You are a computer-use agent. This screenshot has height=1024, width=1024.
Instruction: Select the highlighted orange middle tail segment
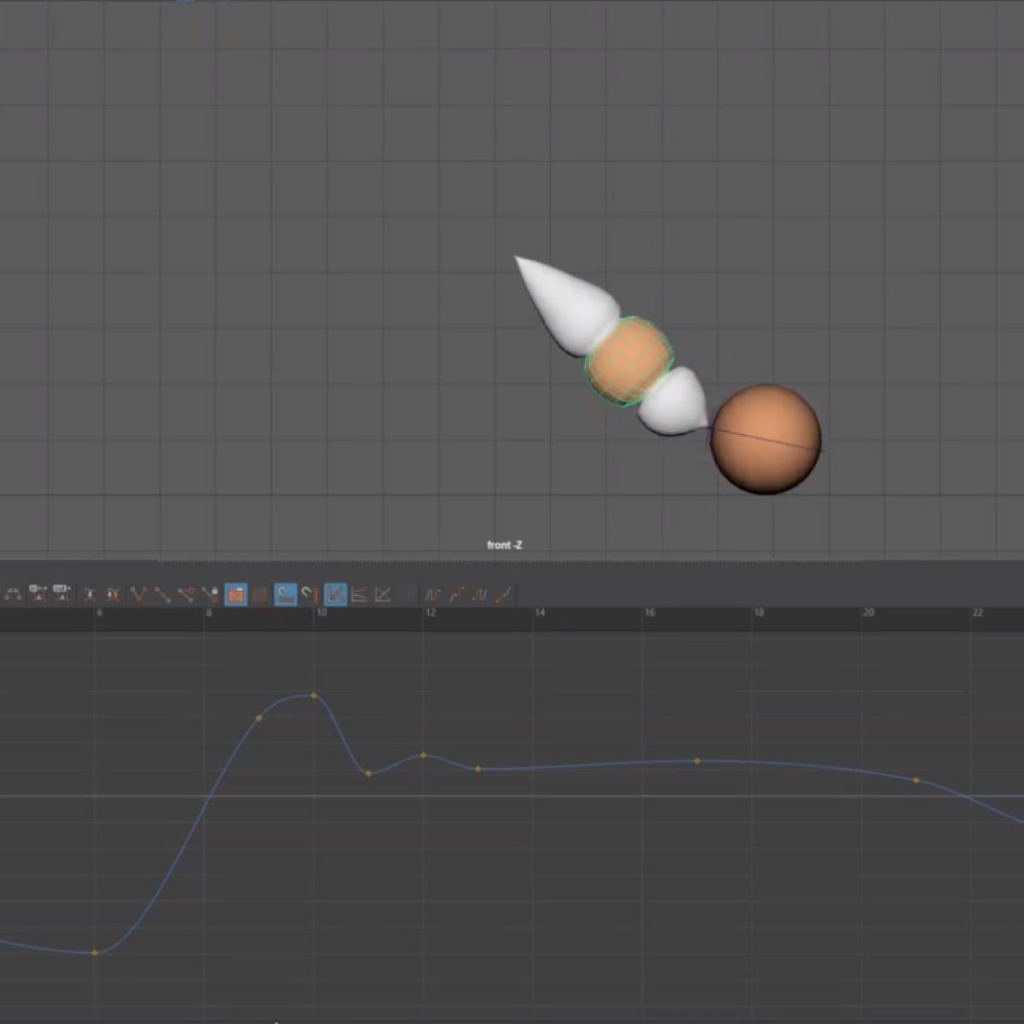click(x=629, y=361)
